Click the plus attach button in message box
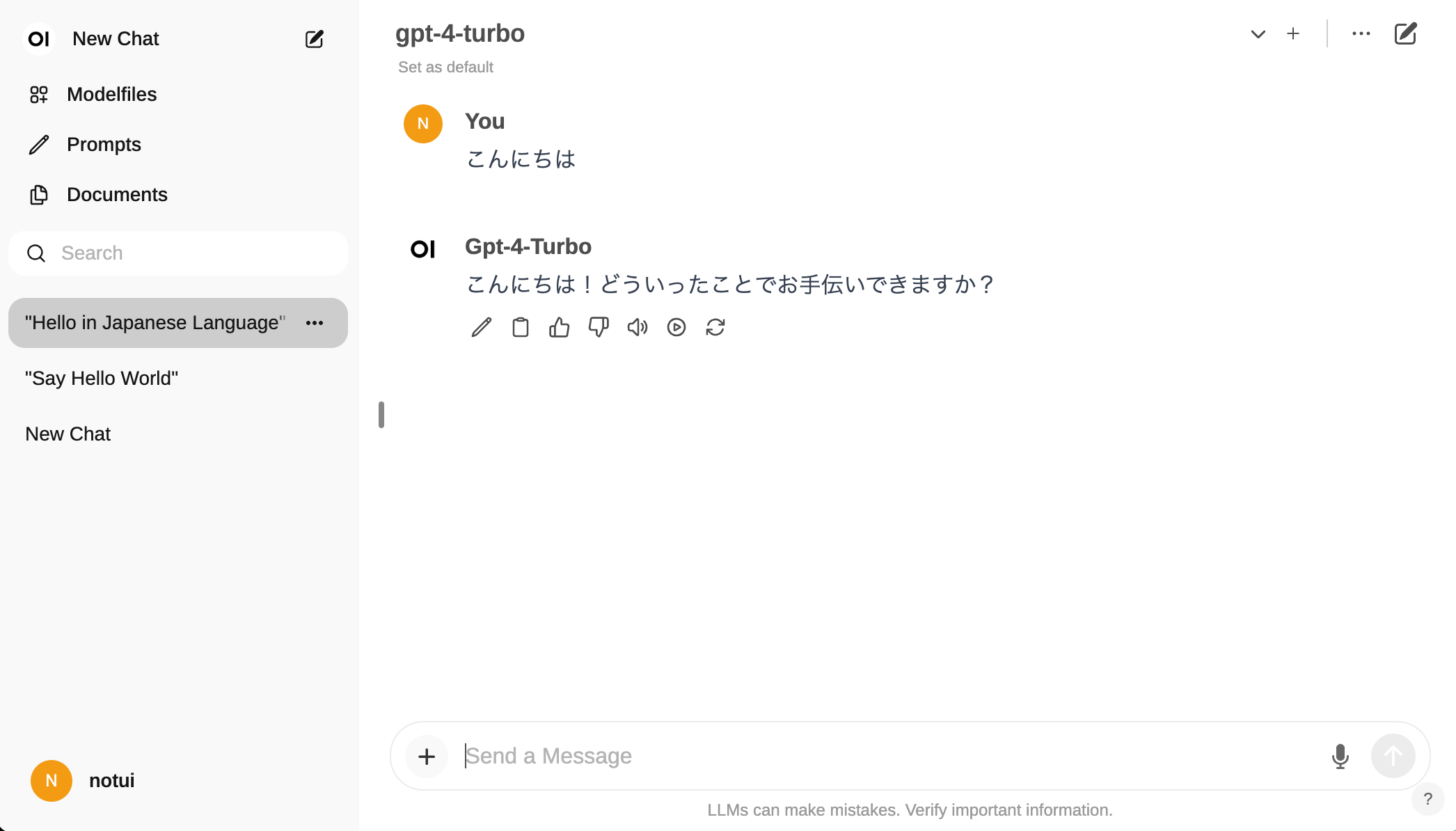Image resolution: width=1456 pixels, height=831 pixels. 427,756
